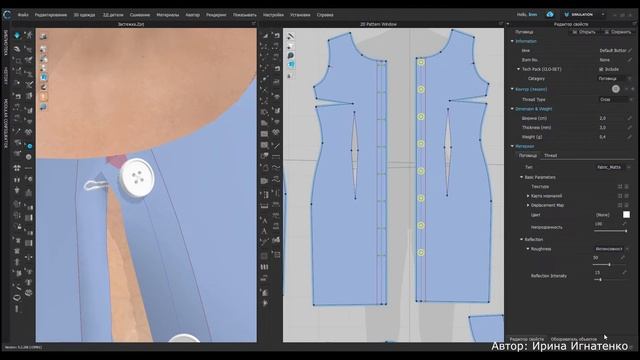Collapse the Dimension & Weight section
640x360 pixels.
512,109
